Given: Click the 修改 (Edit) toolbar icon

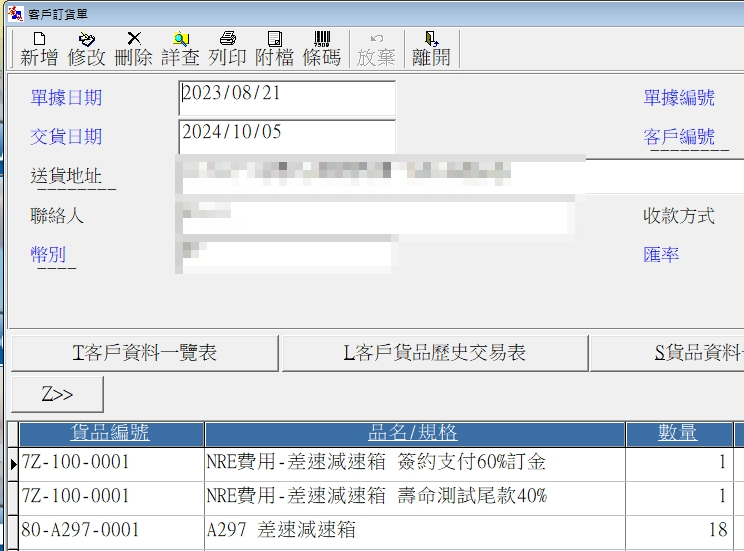Looking at the screenshot, I should tap(87, 49).
